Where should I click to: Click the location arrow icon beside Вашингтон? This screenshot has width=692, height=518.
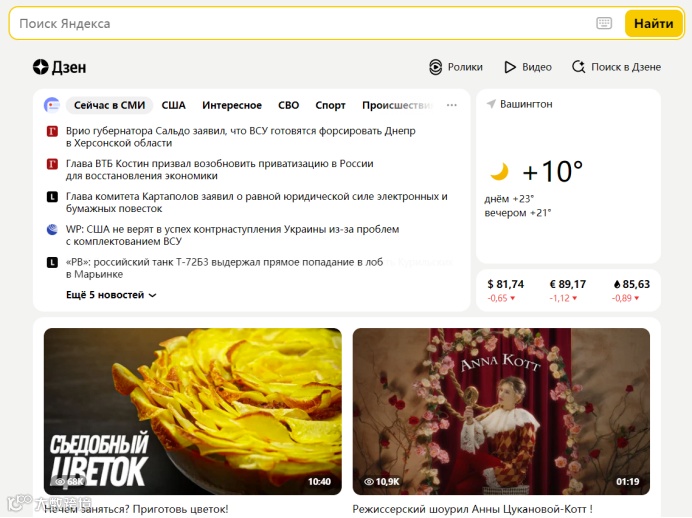coord(491,104)
